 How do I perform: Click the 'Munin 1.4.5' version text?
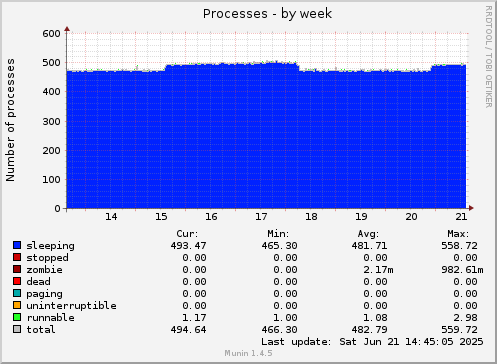248,353
